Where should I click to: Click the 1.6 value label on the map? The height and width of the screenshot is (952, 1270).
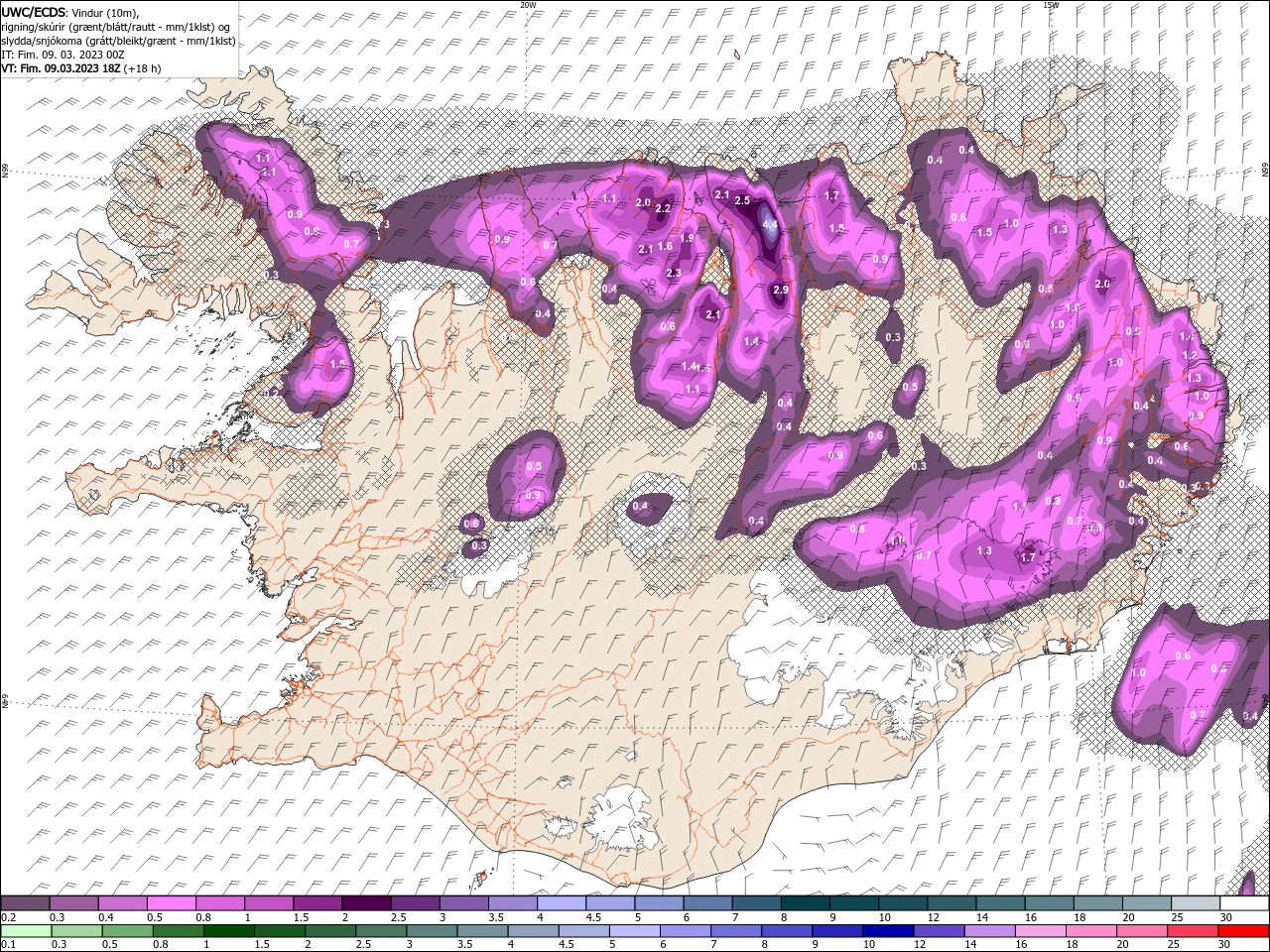click(666, 246)
